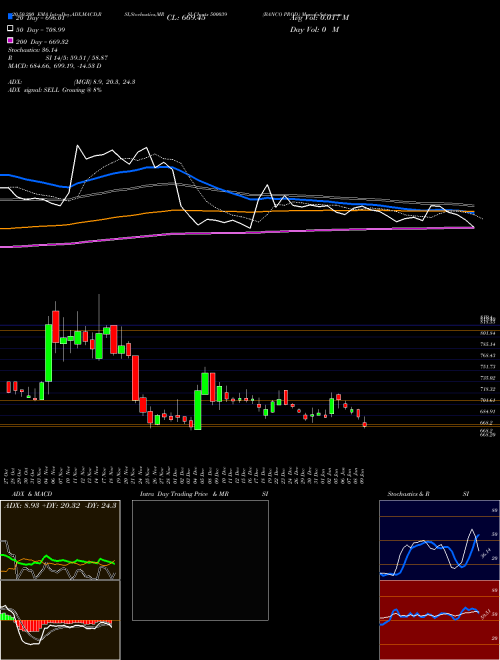500x660 pixels.
Task: Click the 'Avg Vol: 0.017 M' text
Action: pyautogui.click(x=319, y=18)
